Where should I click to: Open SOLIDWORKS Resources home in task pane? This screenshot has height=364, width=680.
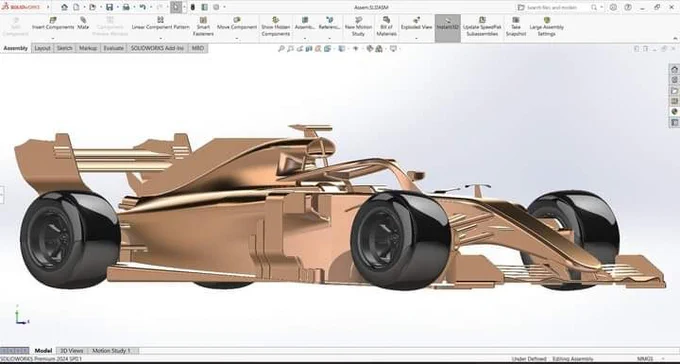[674, 69]
